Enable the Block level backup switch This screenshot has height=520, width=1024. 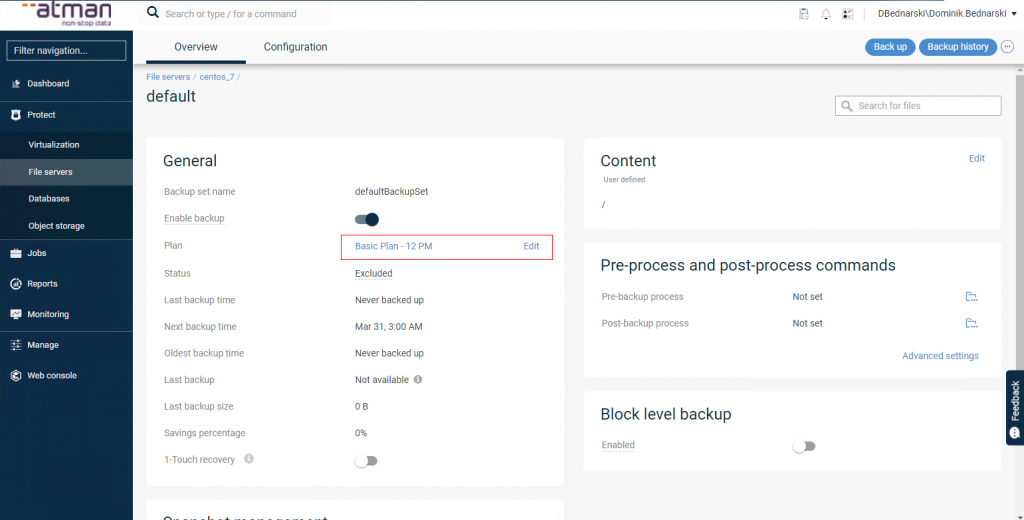tap(804, 446)
